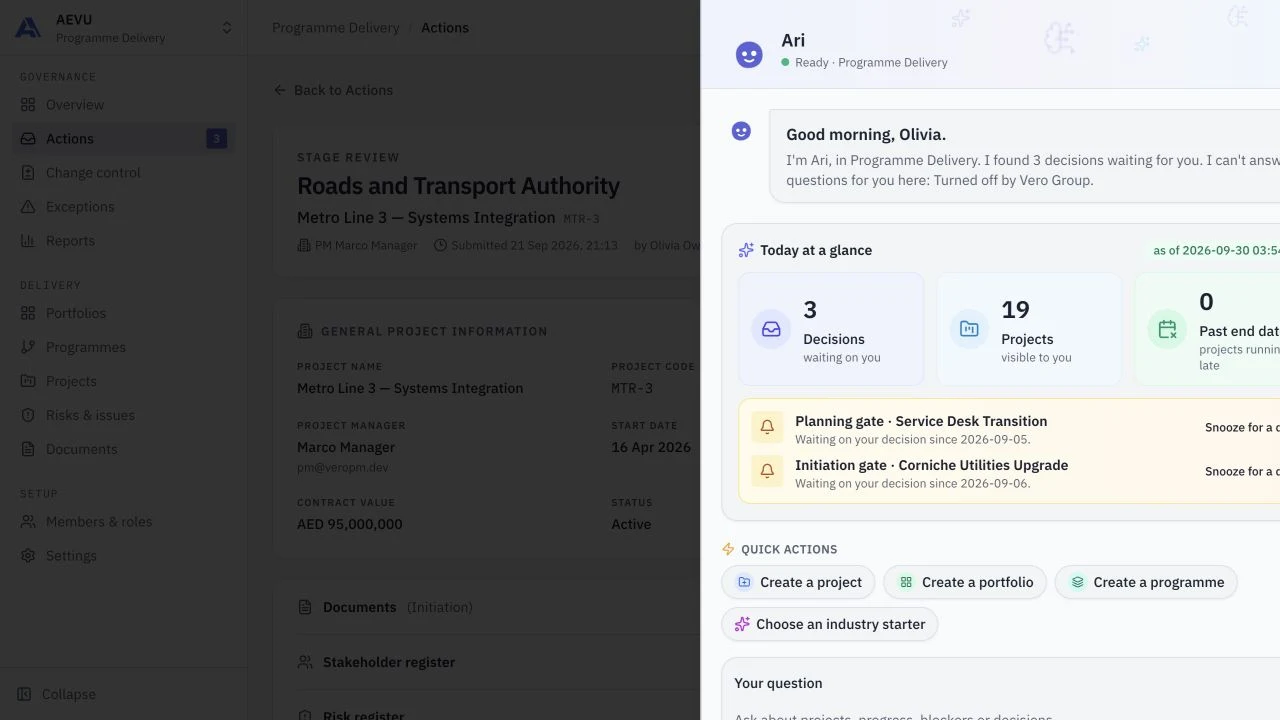The width and height of the screenshot is (1280, 720).
Task: Click the project code MTR-3 value
Action: pos(632,388)
